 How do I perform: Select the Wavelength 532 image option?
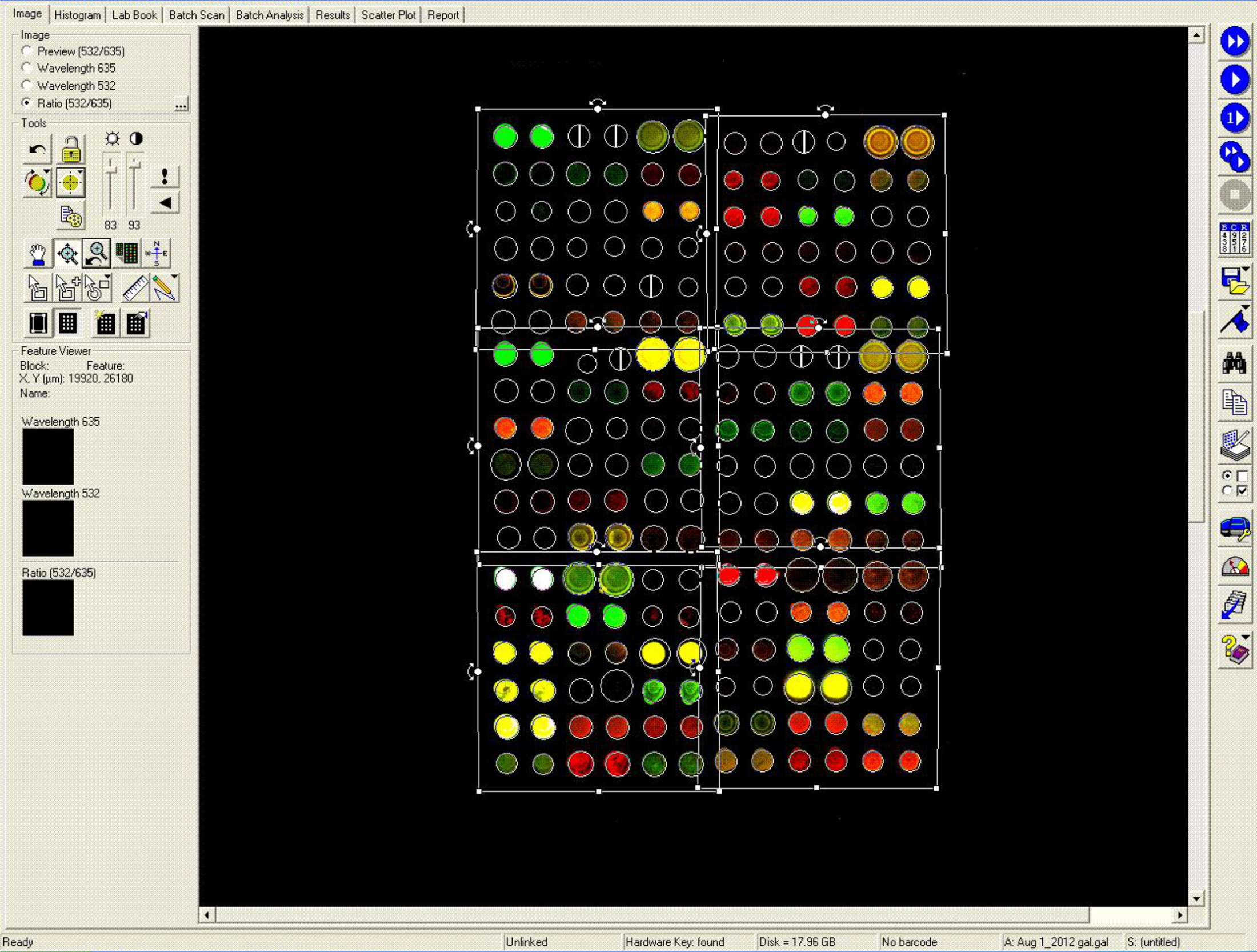[27, 86]
